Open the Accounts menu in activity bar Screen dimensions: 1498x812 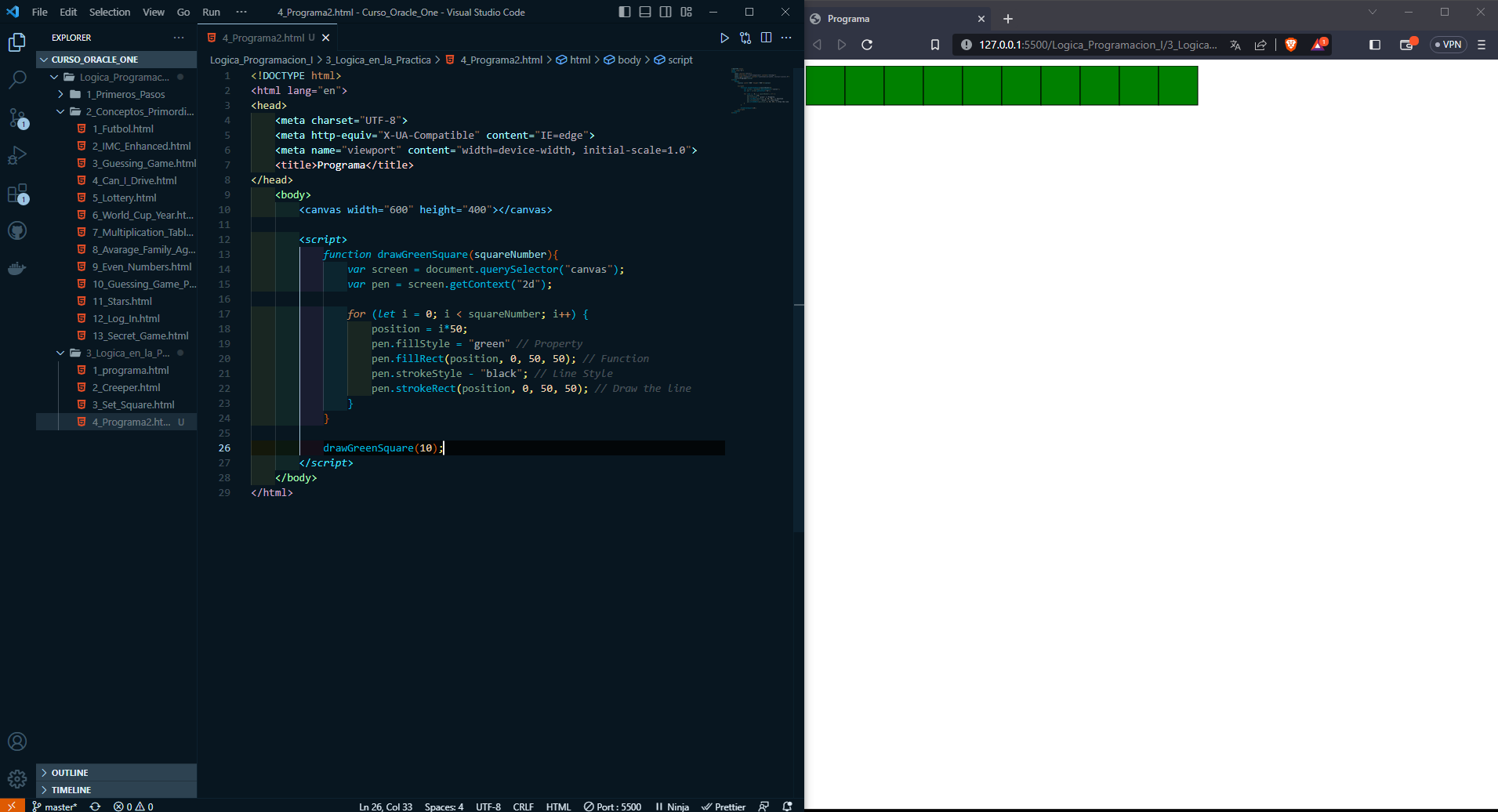[17, 741]
